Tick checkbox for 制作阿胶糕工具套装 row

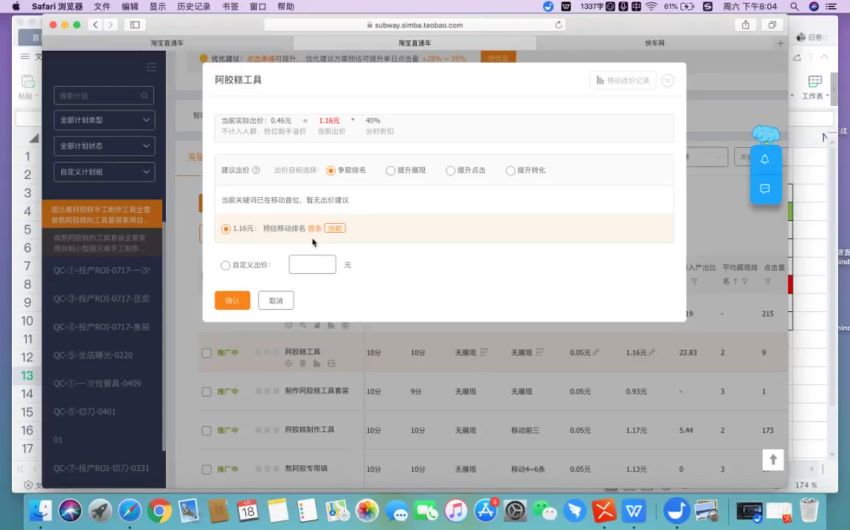click(x=207, y=391)
